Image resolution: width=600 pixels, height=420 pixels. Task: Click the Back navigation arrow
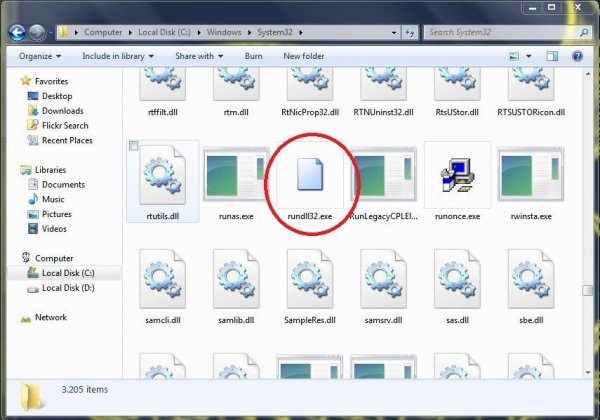(17, 33)
